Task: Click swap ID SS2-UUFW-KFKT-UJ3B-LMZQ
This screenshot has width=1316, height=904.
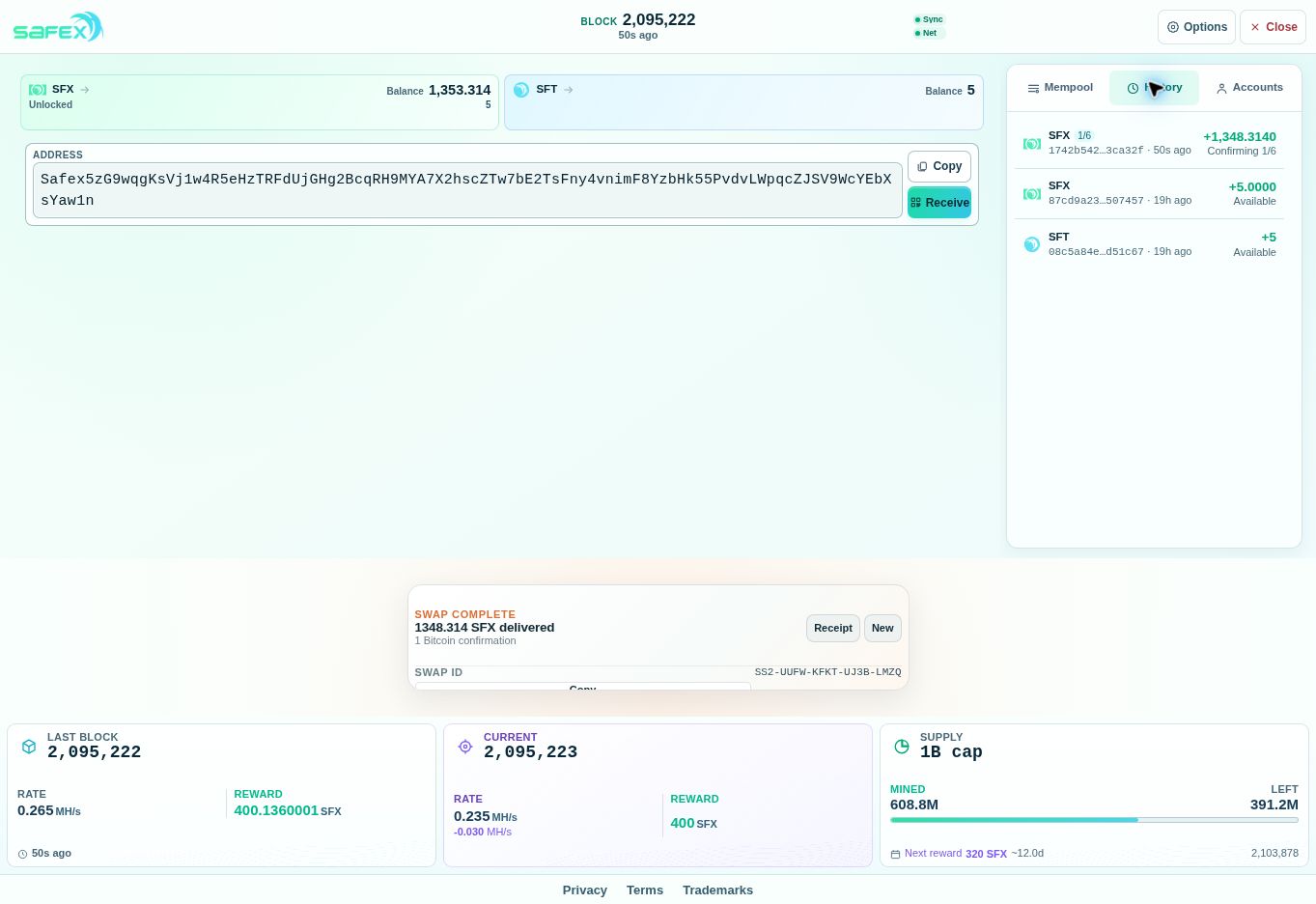Action: [x=827, y=672]
